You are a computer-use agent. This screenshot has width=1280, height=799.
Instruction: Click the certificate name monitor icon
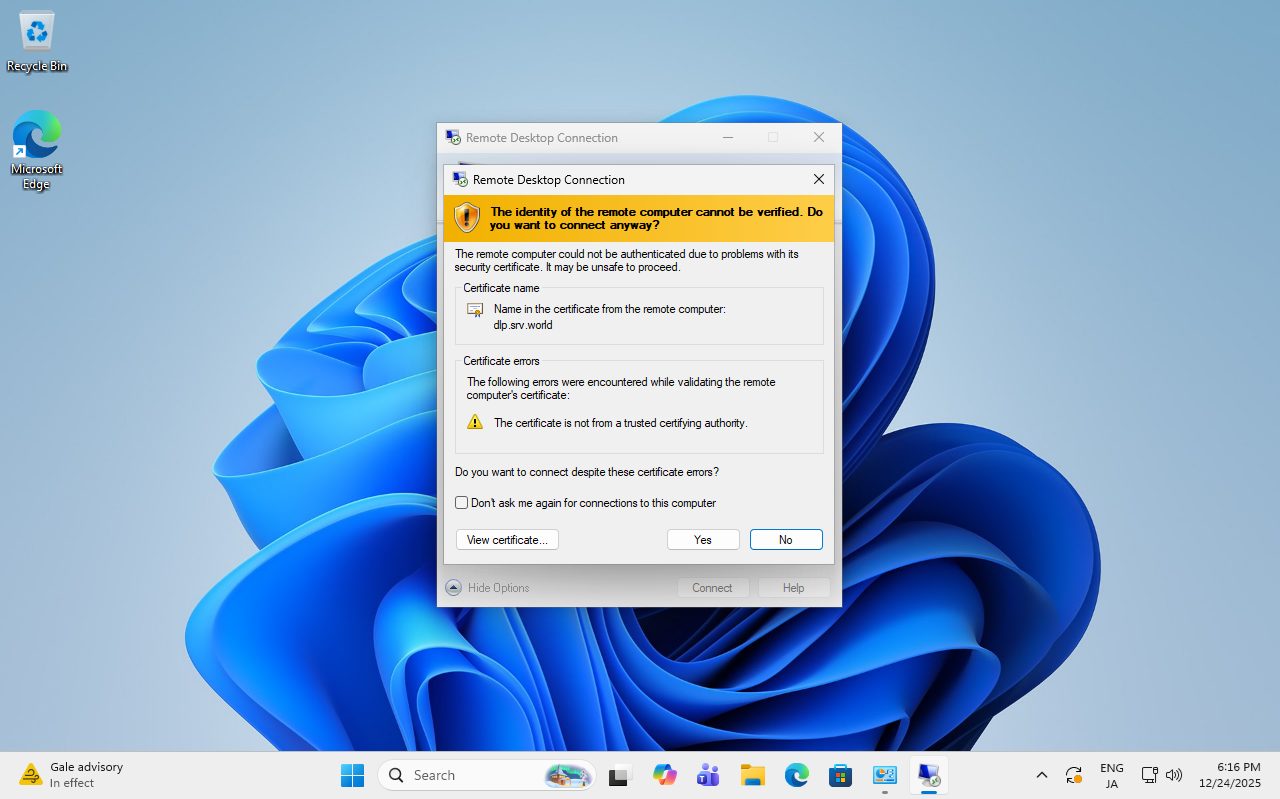[474, 309]
